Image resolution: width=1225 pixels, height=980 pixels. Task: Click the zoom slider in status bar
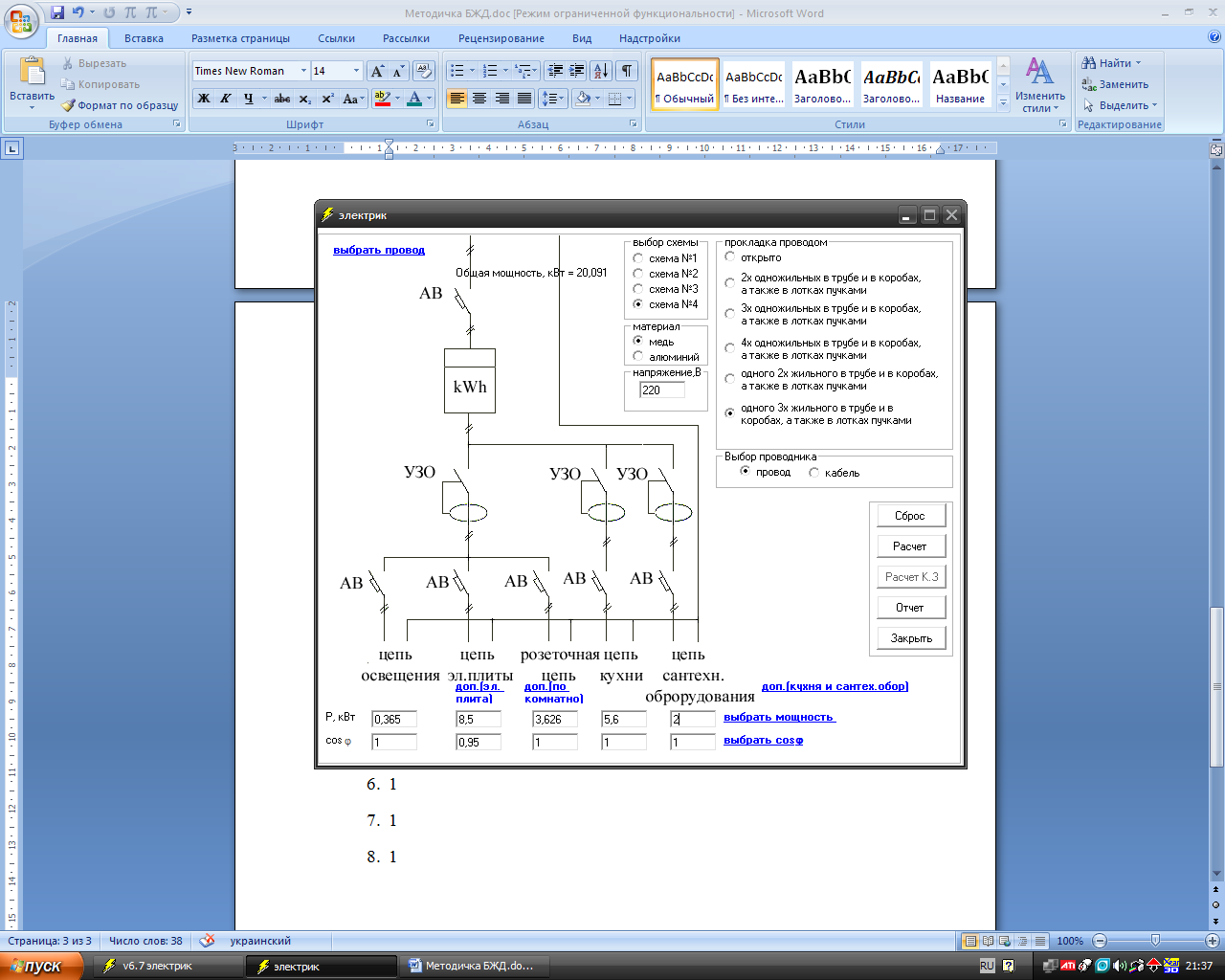coord(1155,941)
